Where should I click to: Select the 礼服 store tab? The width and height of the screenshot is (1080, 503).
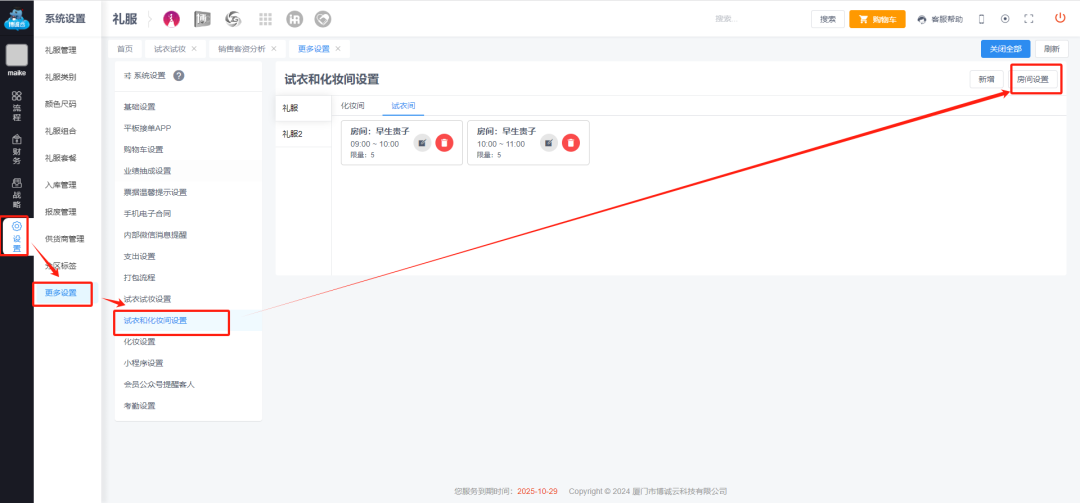pyautogui.click(x=303, y=108)
